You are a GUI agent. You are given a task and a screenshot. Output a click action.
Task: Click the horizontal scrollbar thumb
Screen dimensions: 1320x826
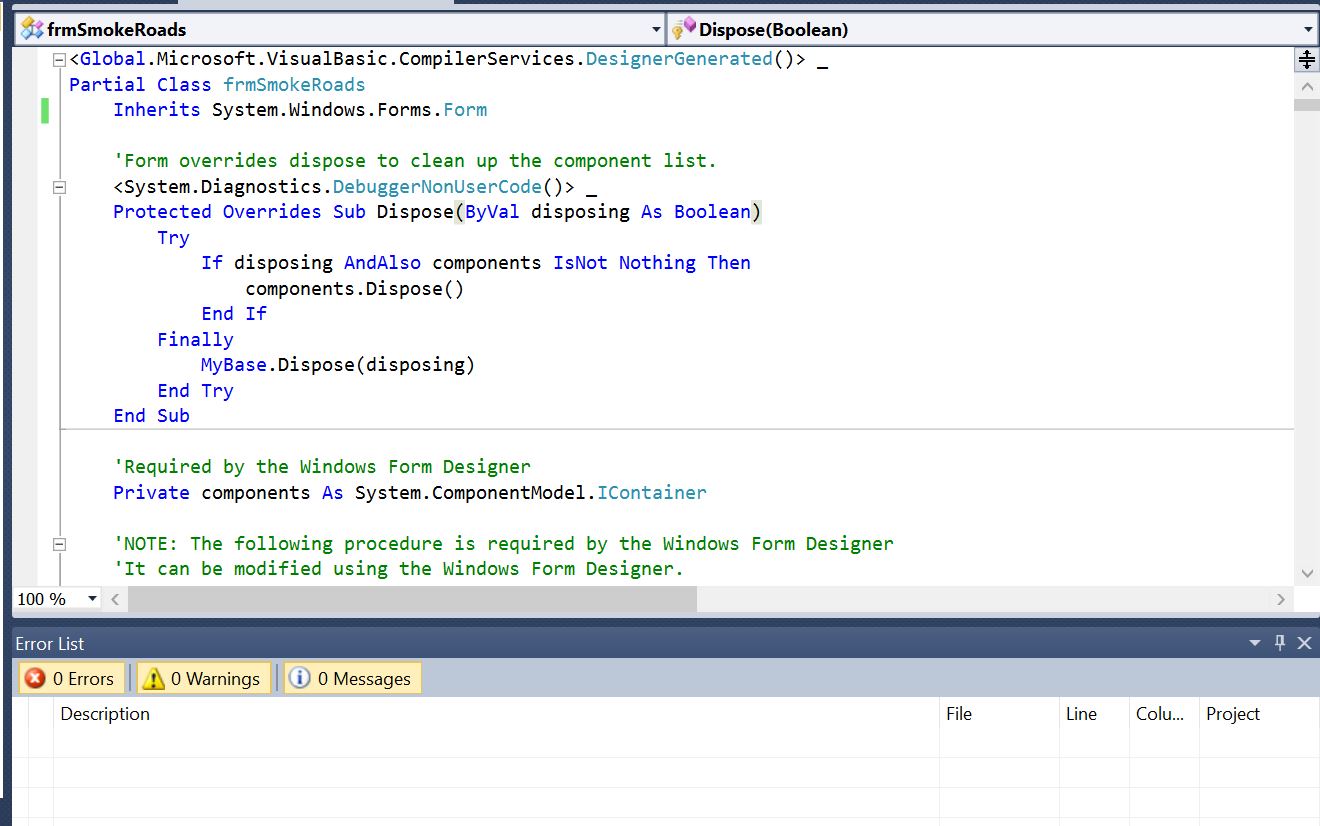point(412,599)
